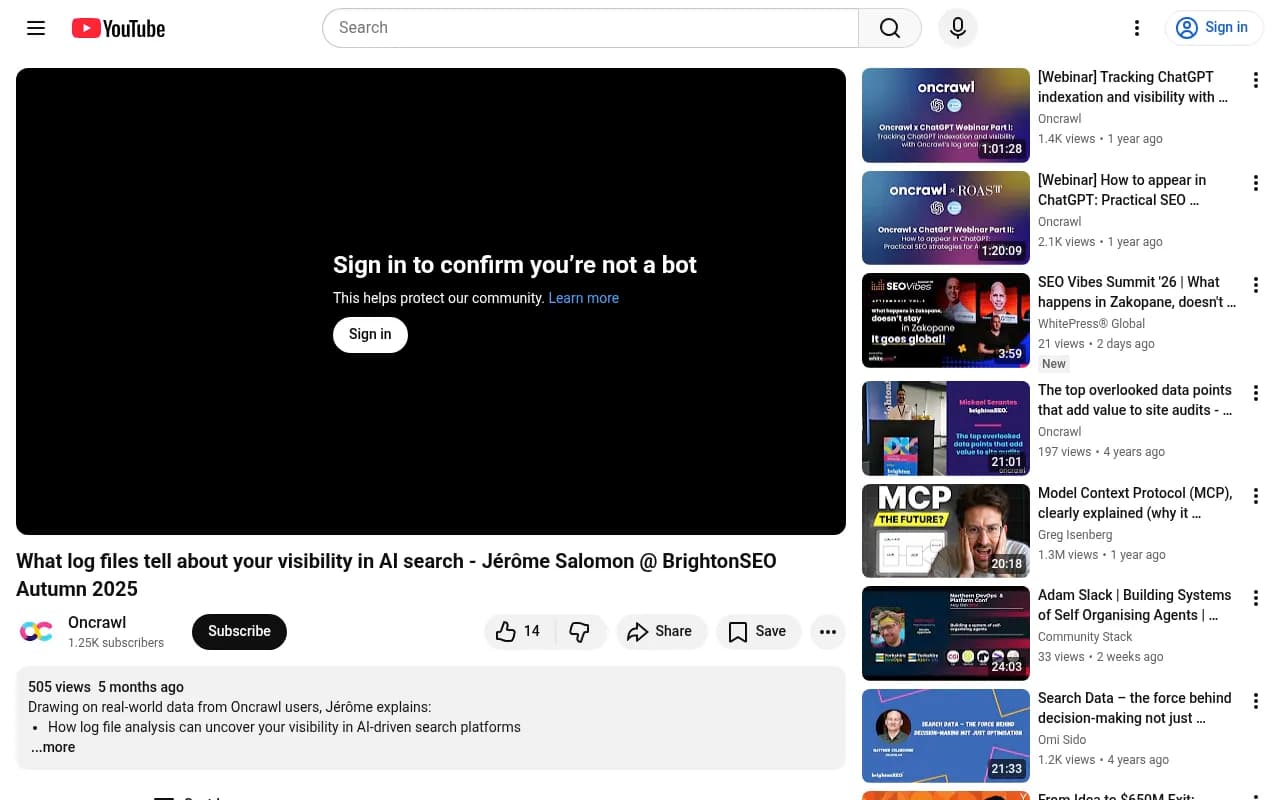Open title 'Model Context Protocol (MCP), clearly explained'
This screenshot has width=1280, height=800.
pos(1135,503)
